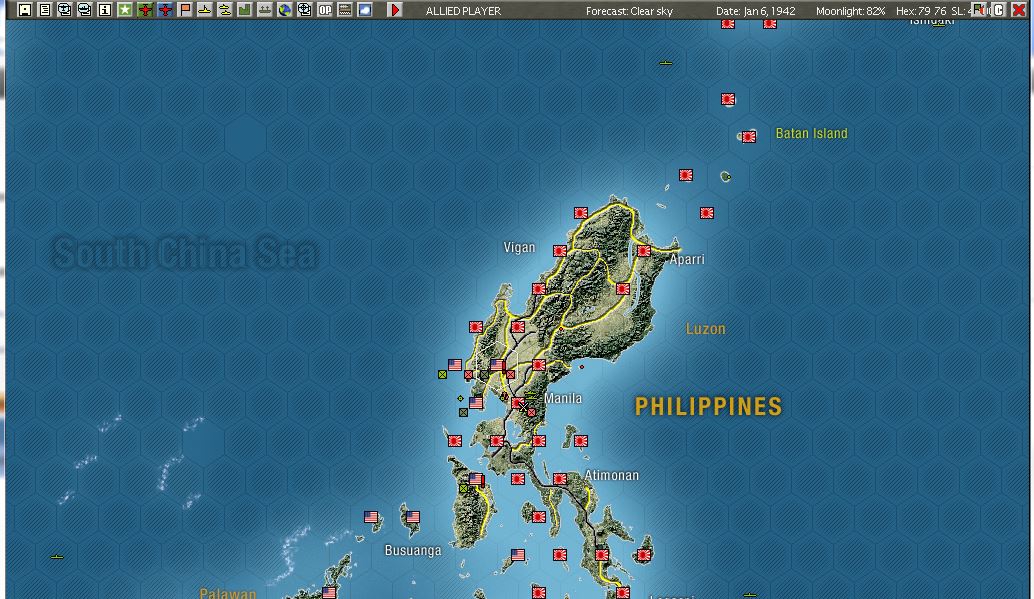Select the US flag at Palawan
Screen dimensions: 1034x599
coord(329,592)
